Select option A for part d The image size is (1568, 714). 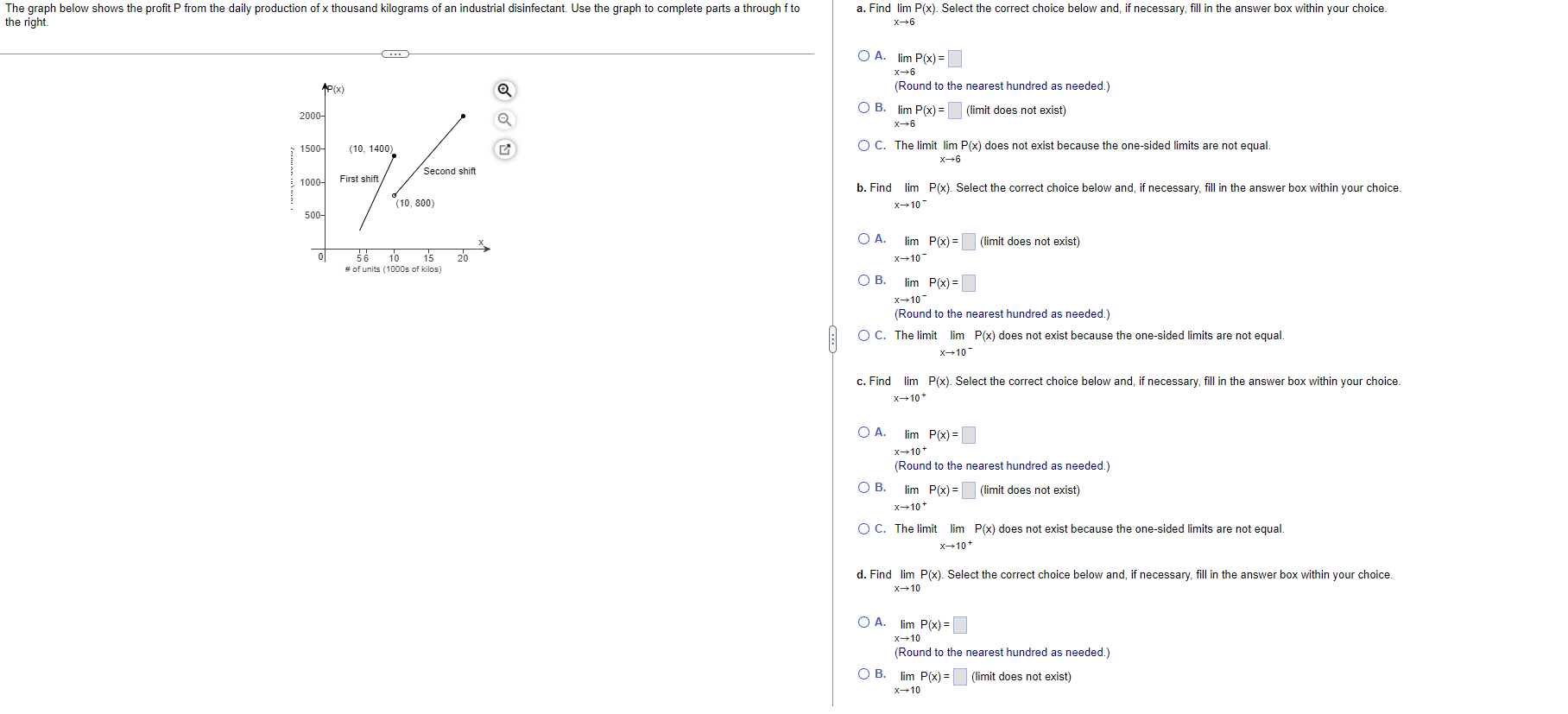863,622
